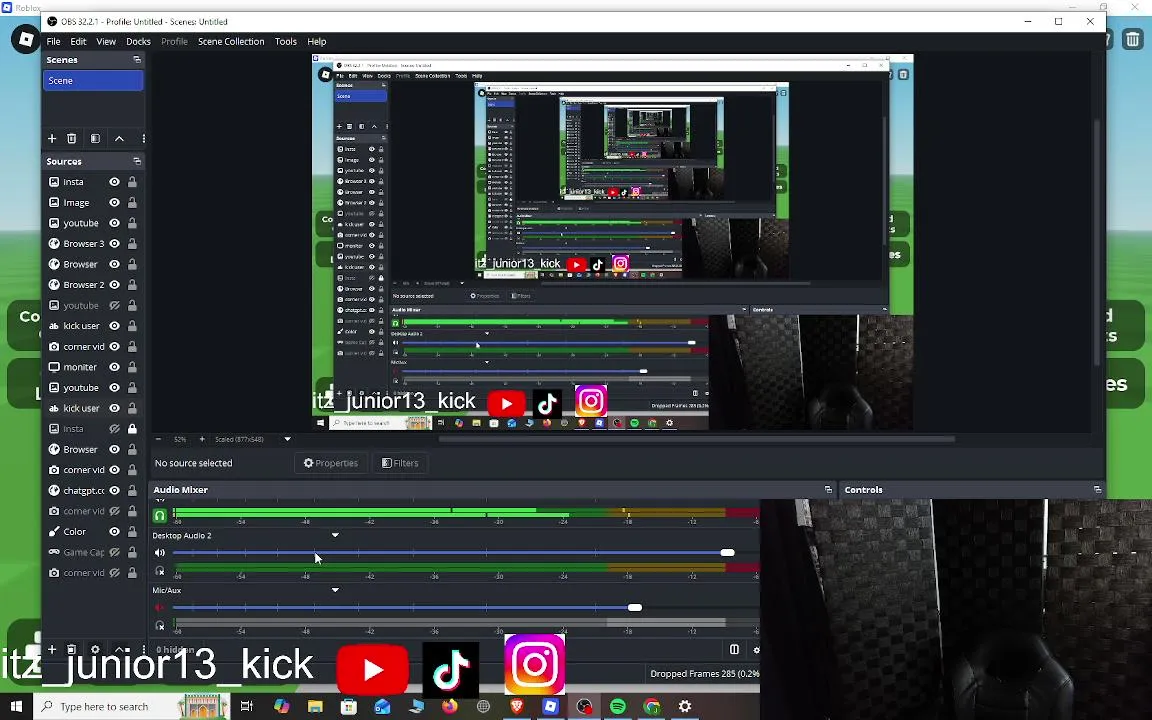The image size is (1152, 720).
Task: Open the preview Scaled size dropdown
Action: (287, 439)
